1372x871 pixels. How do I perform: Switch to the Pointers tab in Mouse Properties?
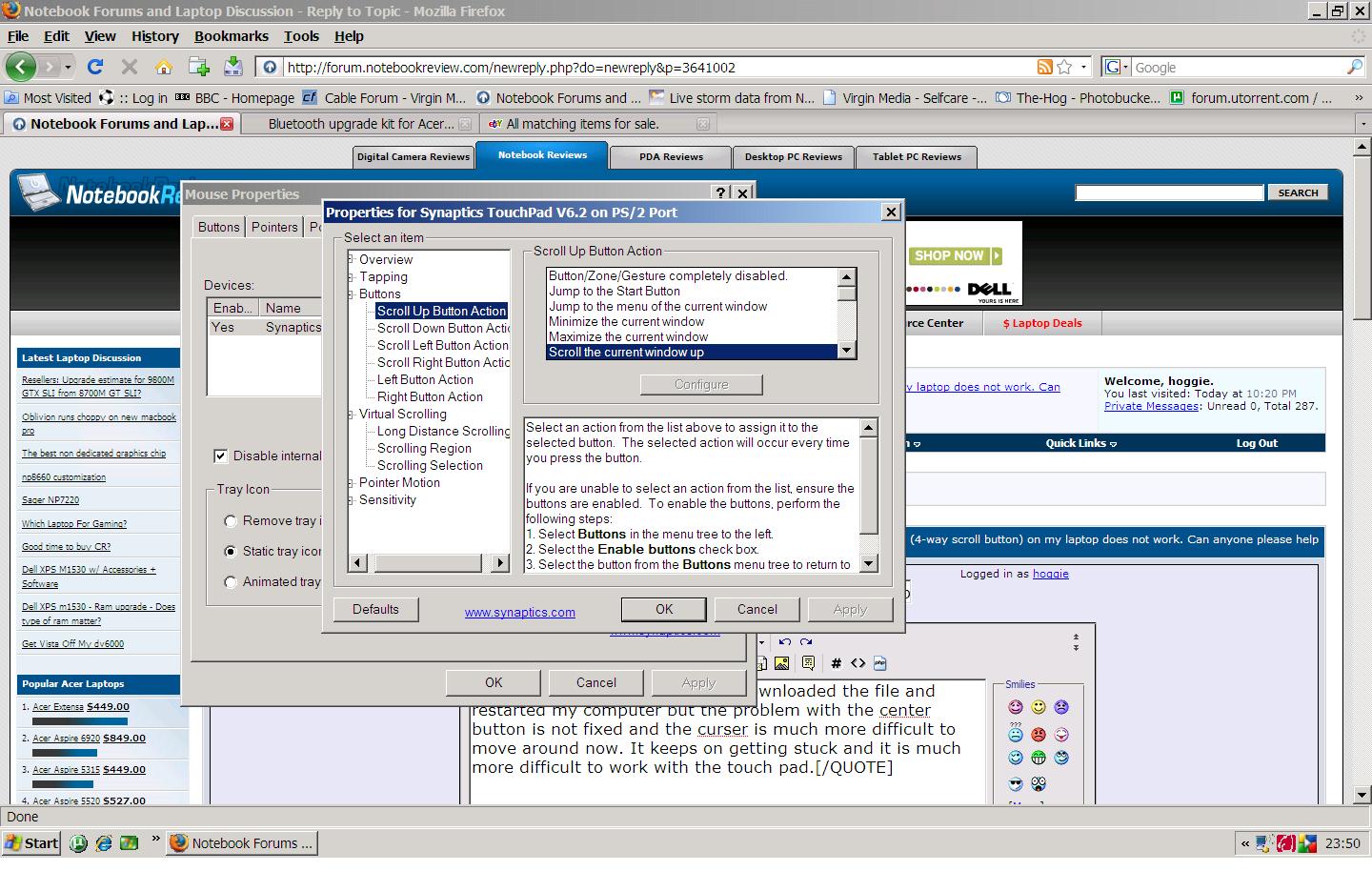coord(274,227)
